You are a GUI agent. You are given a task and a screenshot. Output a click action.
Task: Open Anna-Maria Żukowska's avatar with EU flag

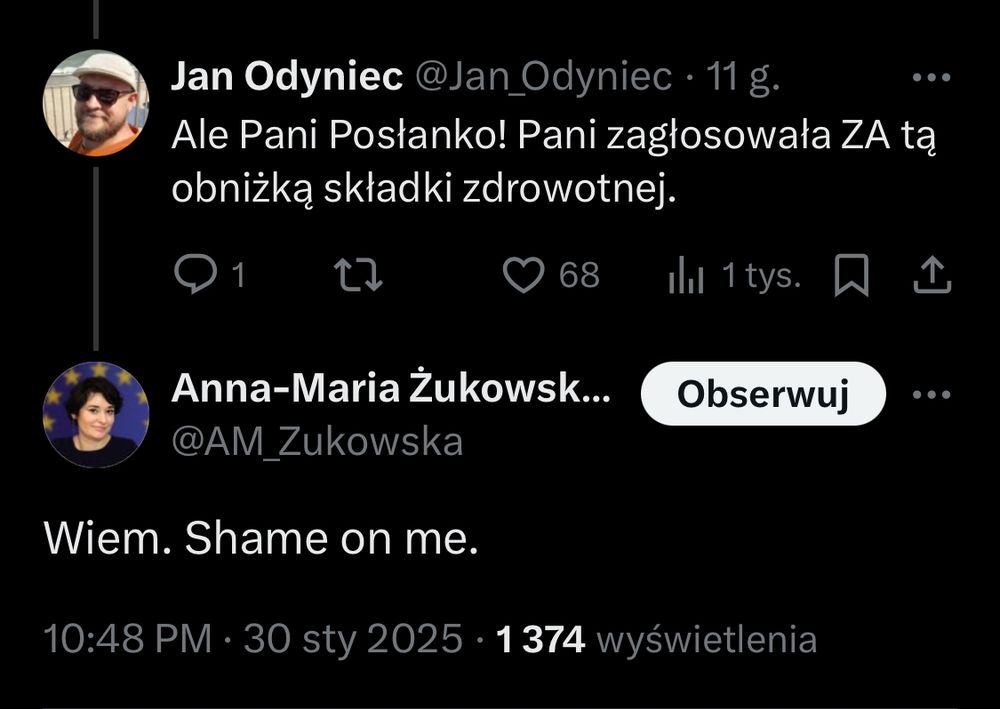pyautogui.click(x=96, y=414)
